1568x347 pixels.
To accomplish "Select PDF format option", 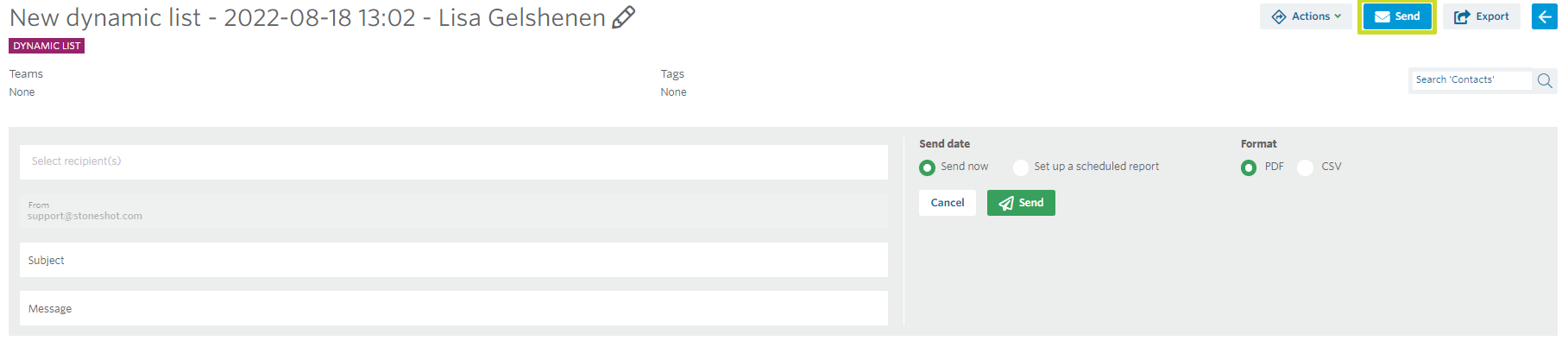I will click(x=1249, y=167).
